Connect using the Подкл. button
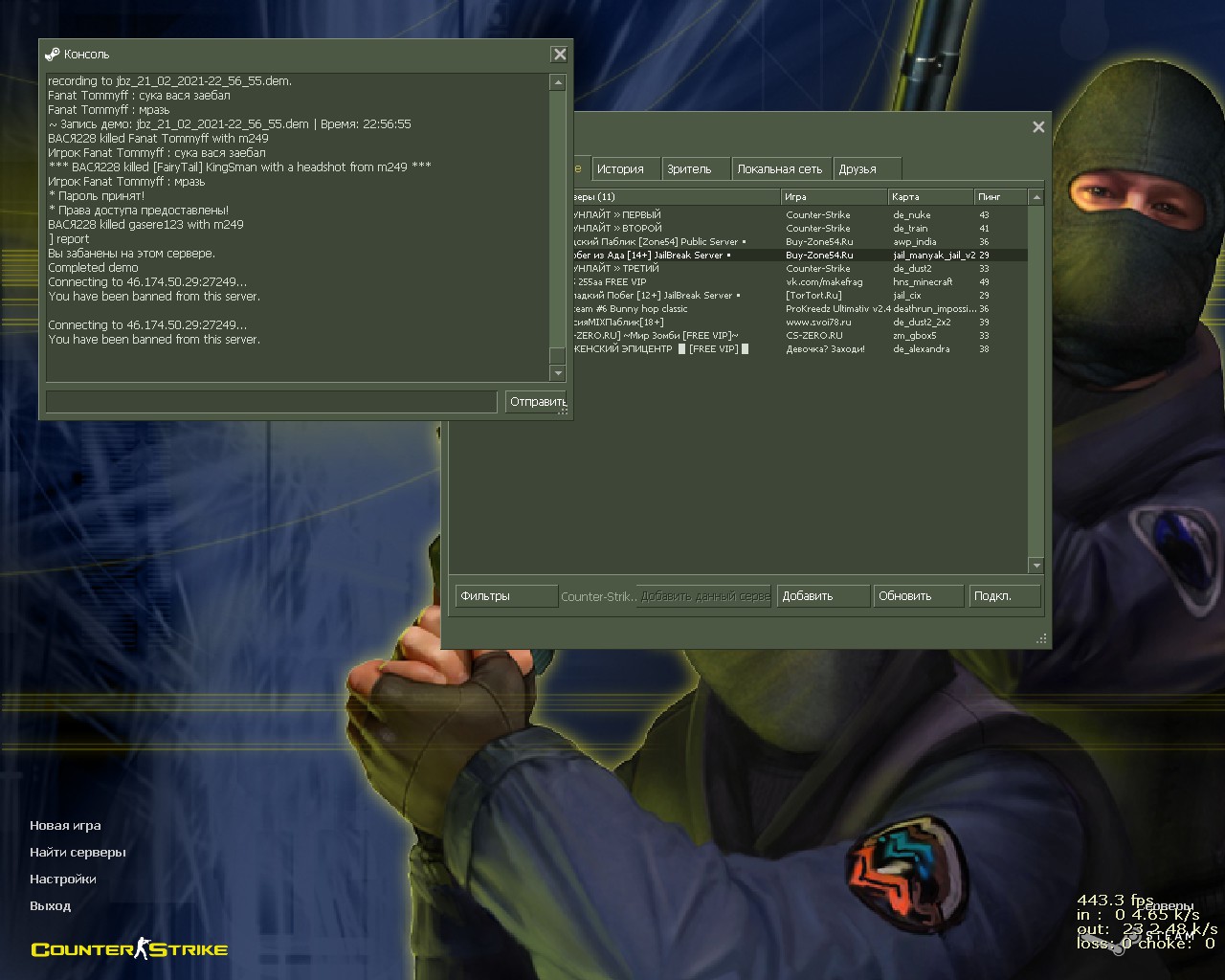Screen dimensions: 1225x980 click(1004, 596)
